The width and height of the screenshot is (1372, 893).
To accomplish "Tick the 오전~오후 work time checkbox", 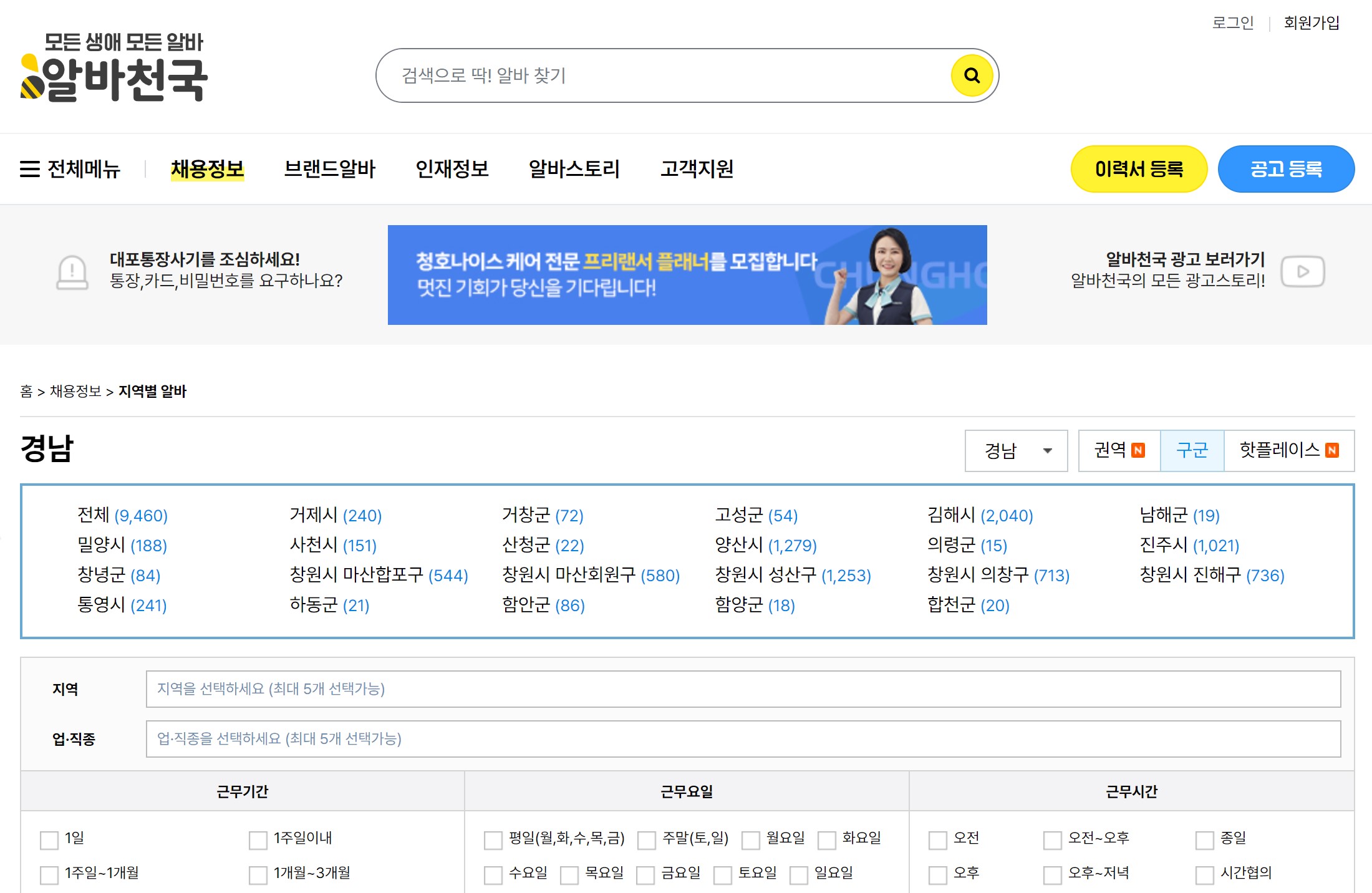I will [x=1052, y=840].
